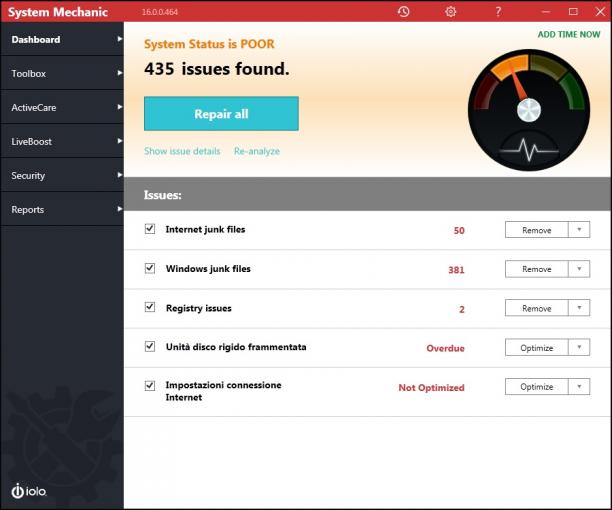Click the Windows junk files label
Viewport: 612px width, 510px height.
208,269
